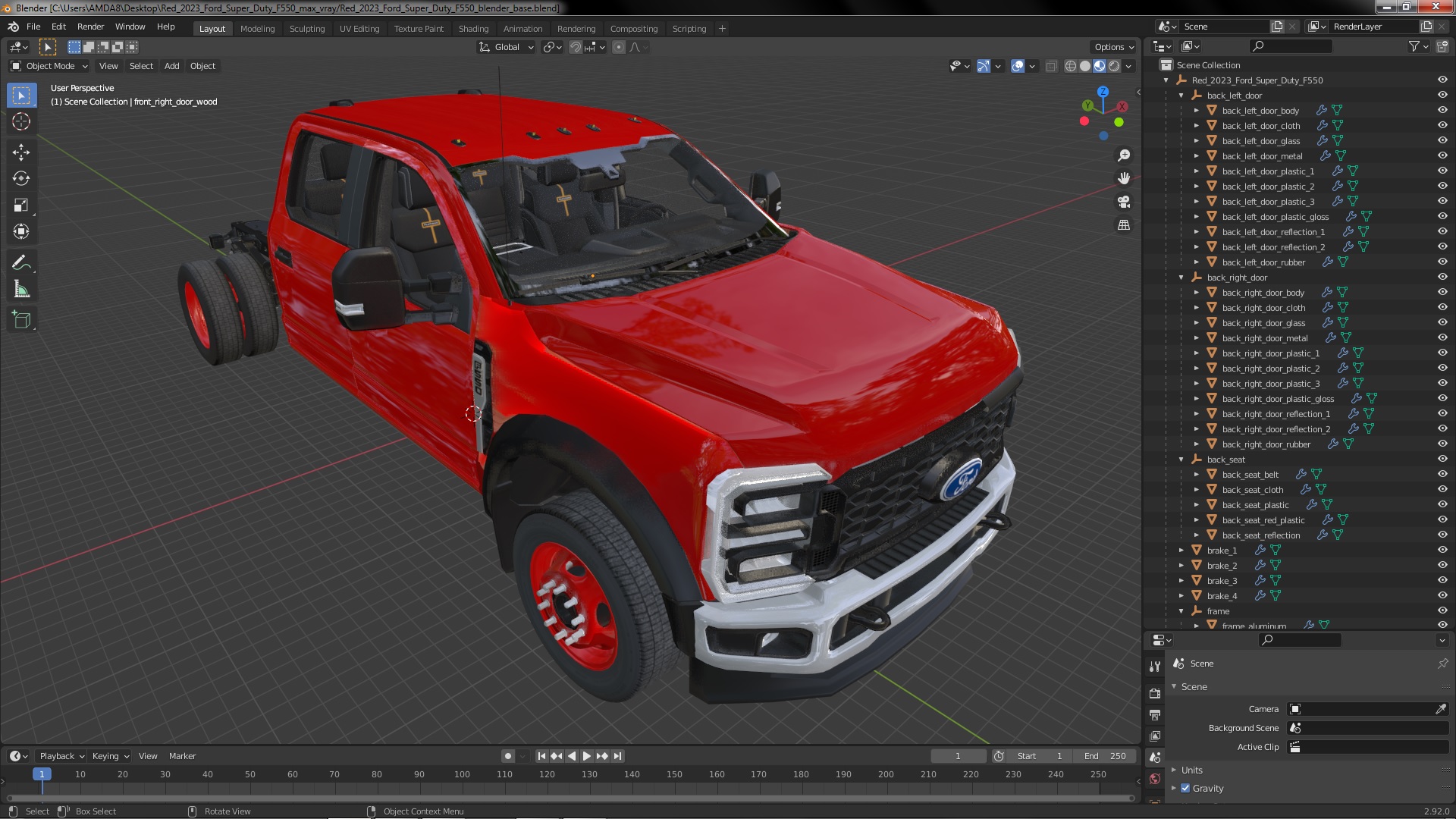Activate the Measure tool
The image size is (1456, 819).
pos(21,290)
